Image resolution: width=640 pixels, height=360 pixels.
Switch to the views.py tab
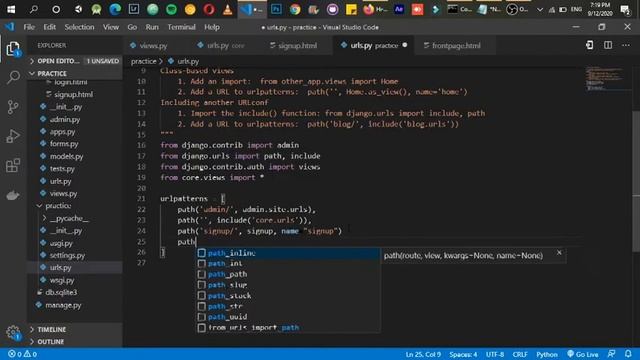[153, 45]
